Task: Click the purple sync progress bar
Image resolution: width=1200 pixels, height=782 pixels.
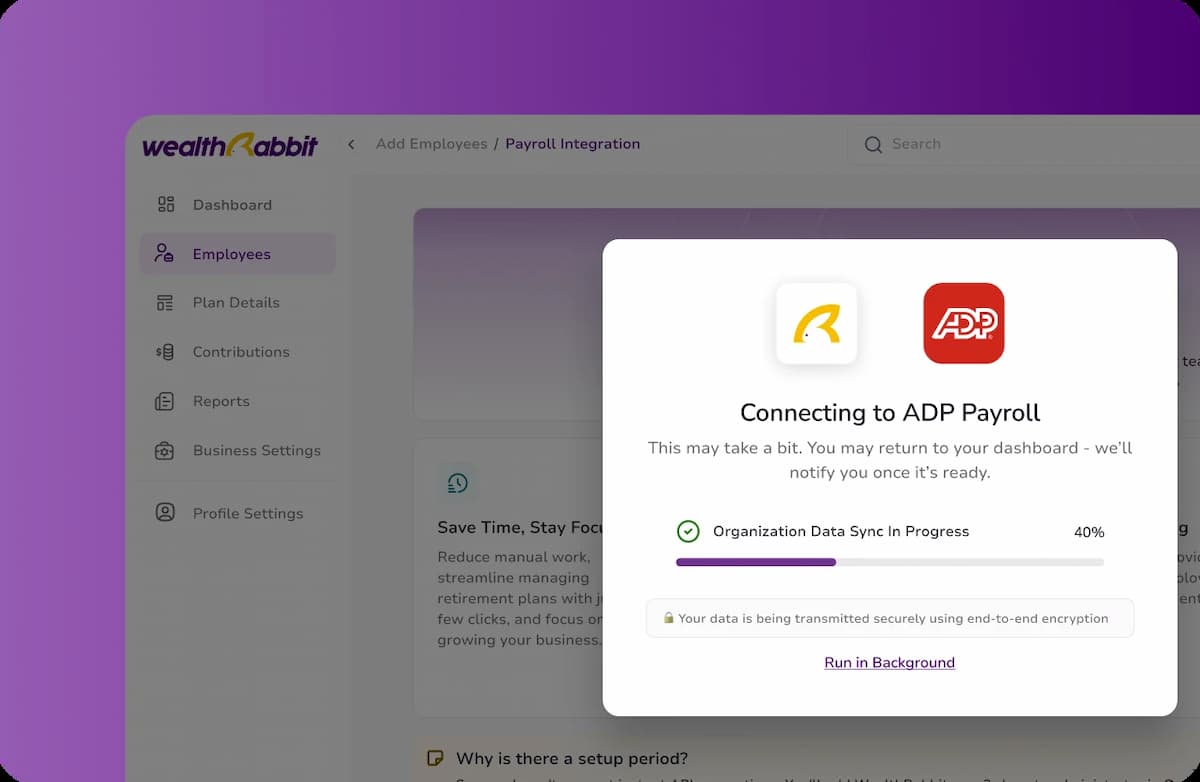Action: click(x=890, y=562)
